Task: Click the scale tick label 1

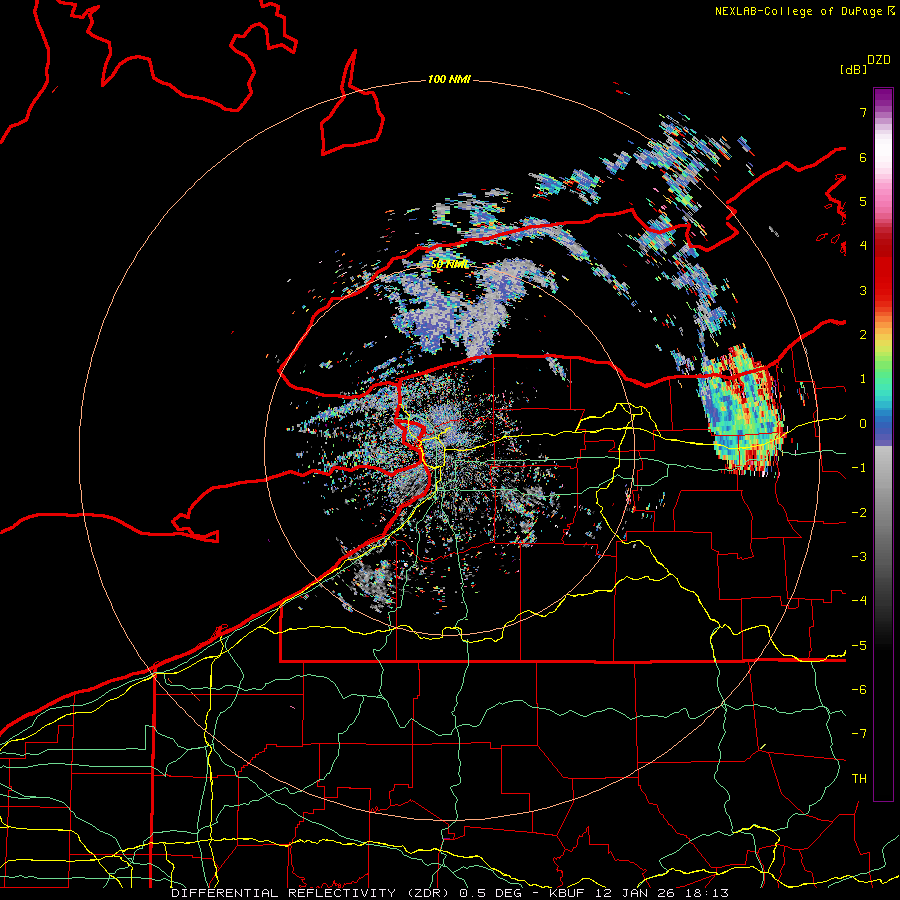Action: (863, 379)
